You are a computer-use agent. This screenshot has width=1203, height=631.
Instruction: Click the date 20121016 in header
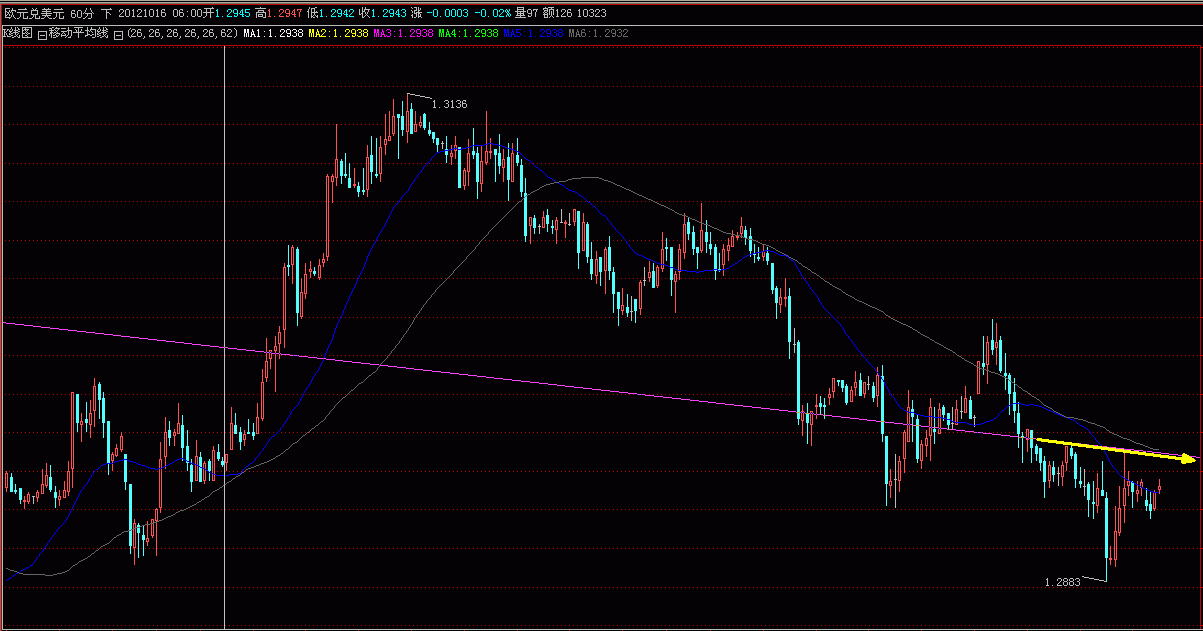click(144, 13)
